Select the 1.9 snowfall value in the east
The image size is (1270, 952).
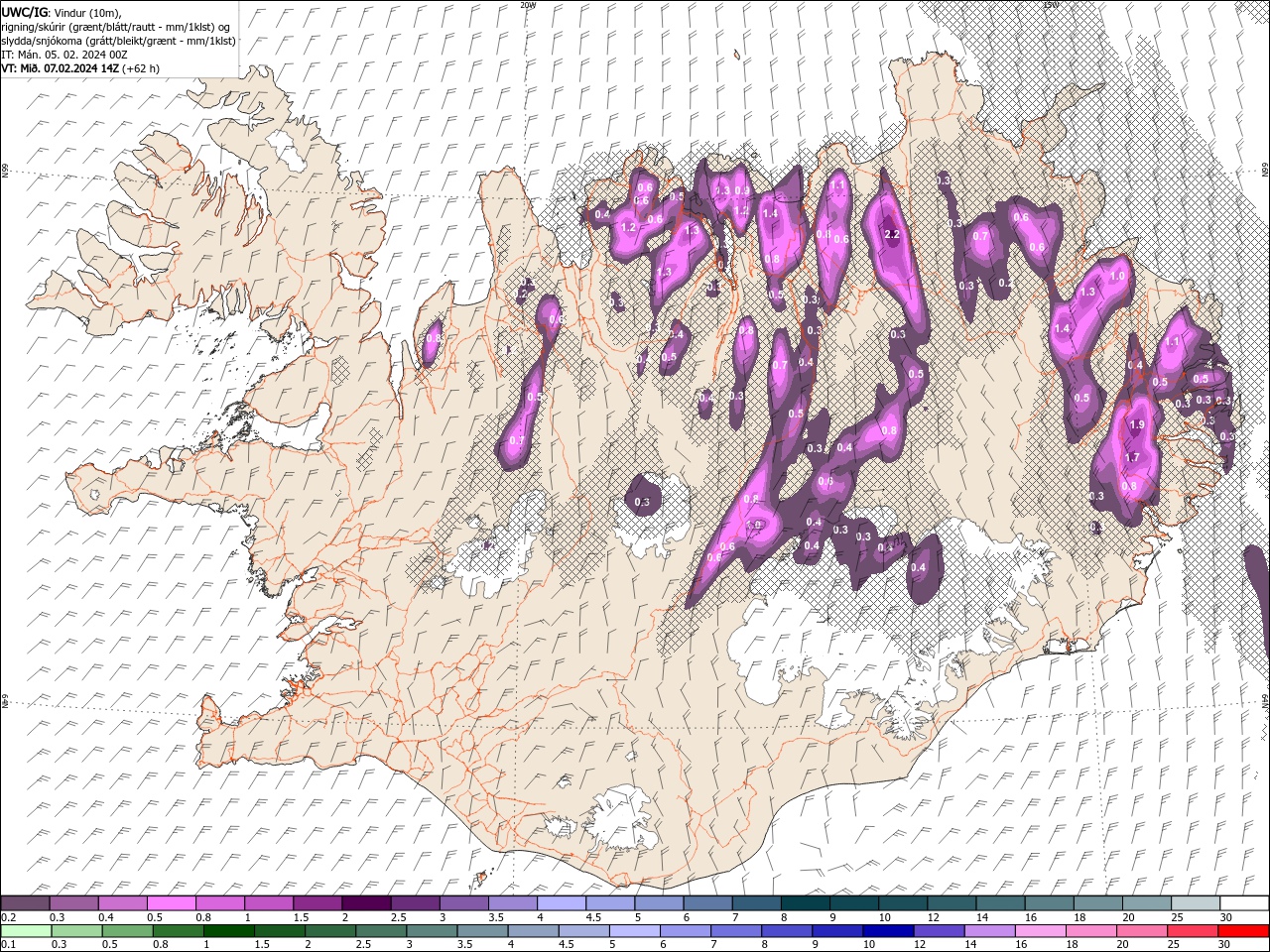tap(1137, 424)
